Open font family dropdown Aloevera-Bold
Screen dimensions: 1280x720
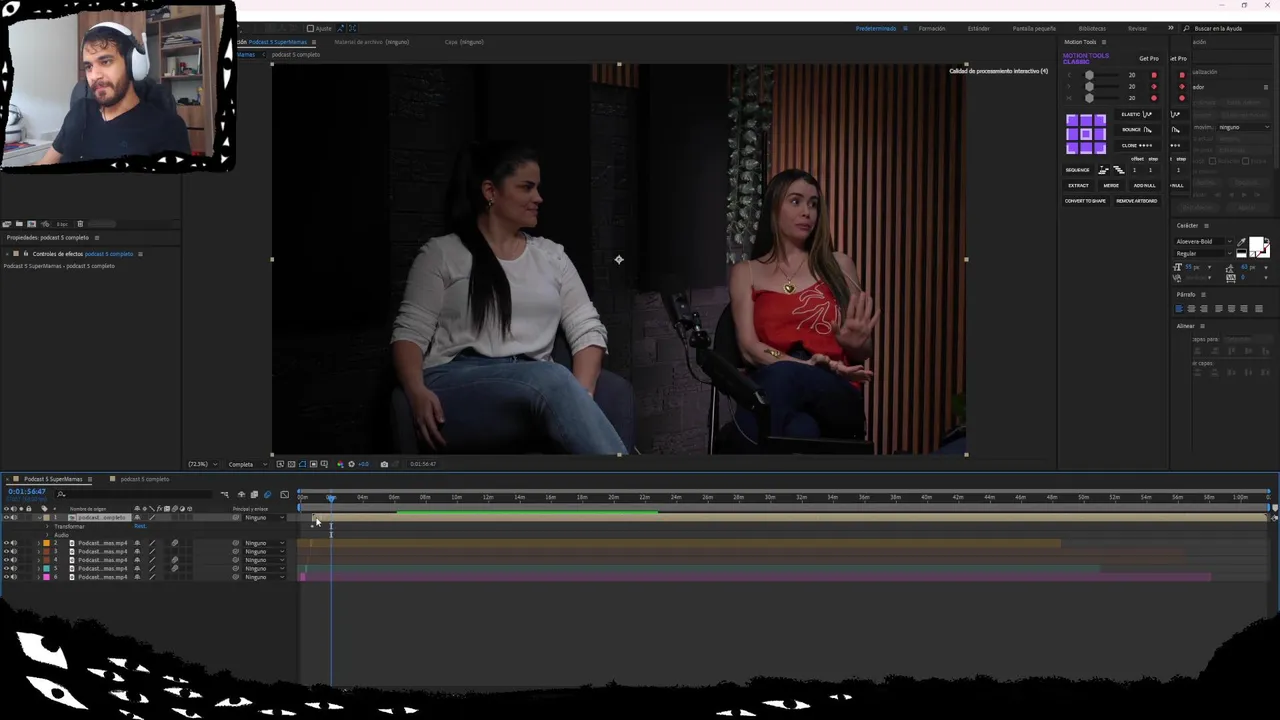click(x=1204, y=241)
